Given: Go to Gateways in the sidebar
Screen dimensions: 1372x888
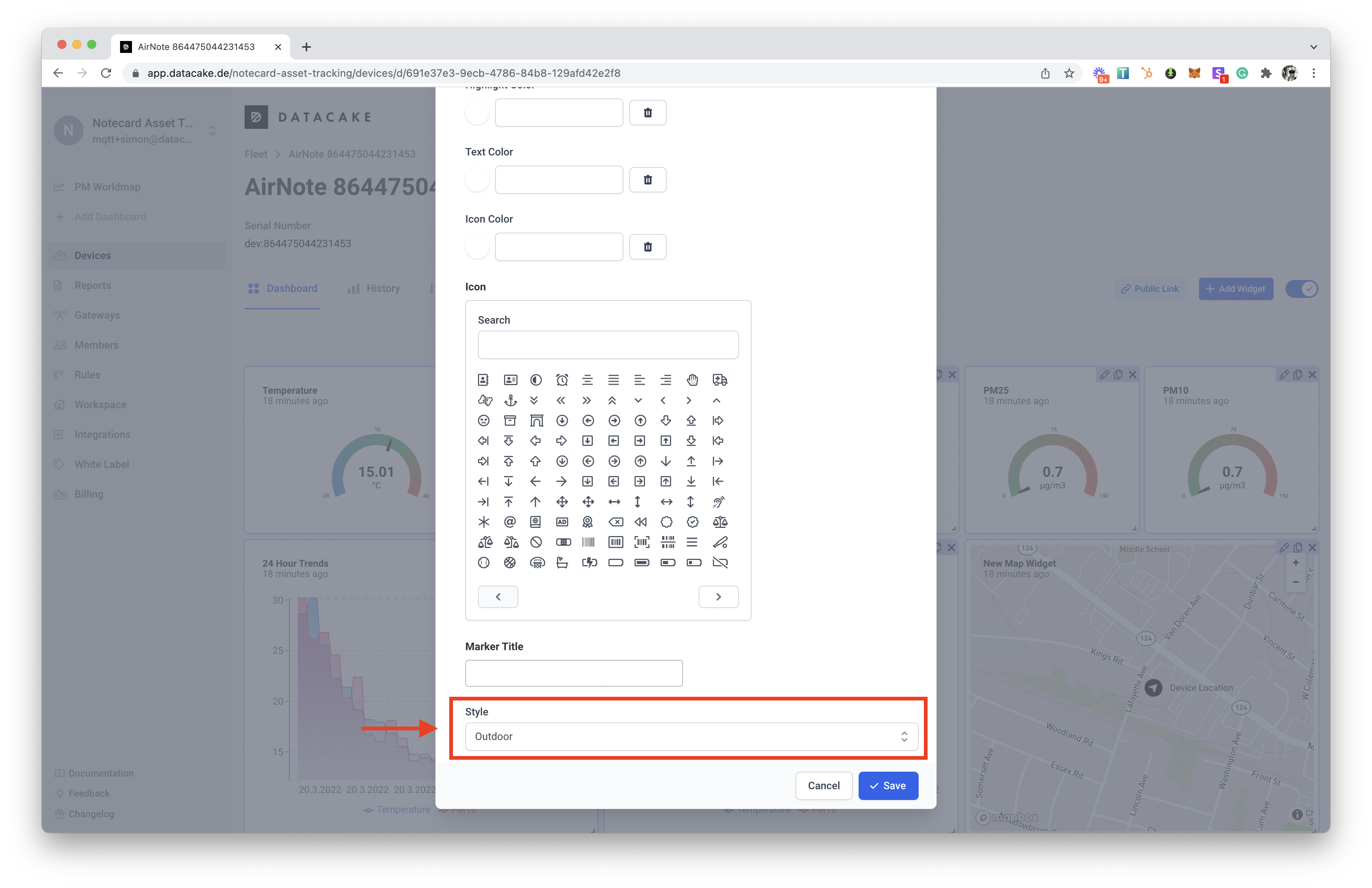Looking at the screenshot, I should (x=137, y=315).
